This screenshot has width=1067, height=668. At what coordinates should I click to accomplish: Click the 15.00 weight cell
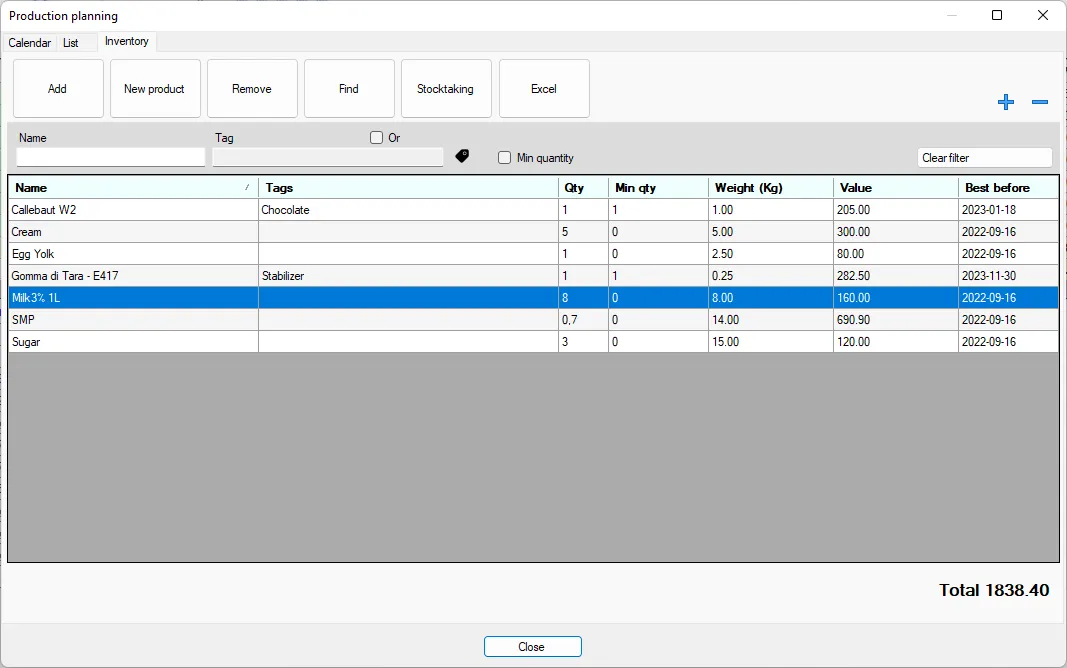(x=770, y=341)
